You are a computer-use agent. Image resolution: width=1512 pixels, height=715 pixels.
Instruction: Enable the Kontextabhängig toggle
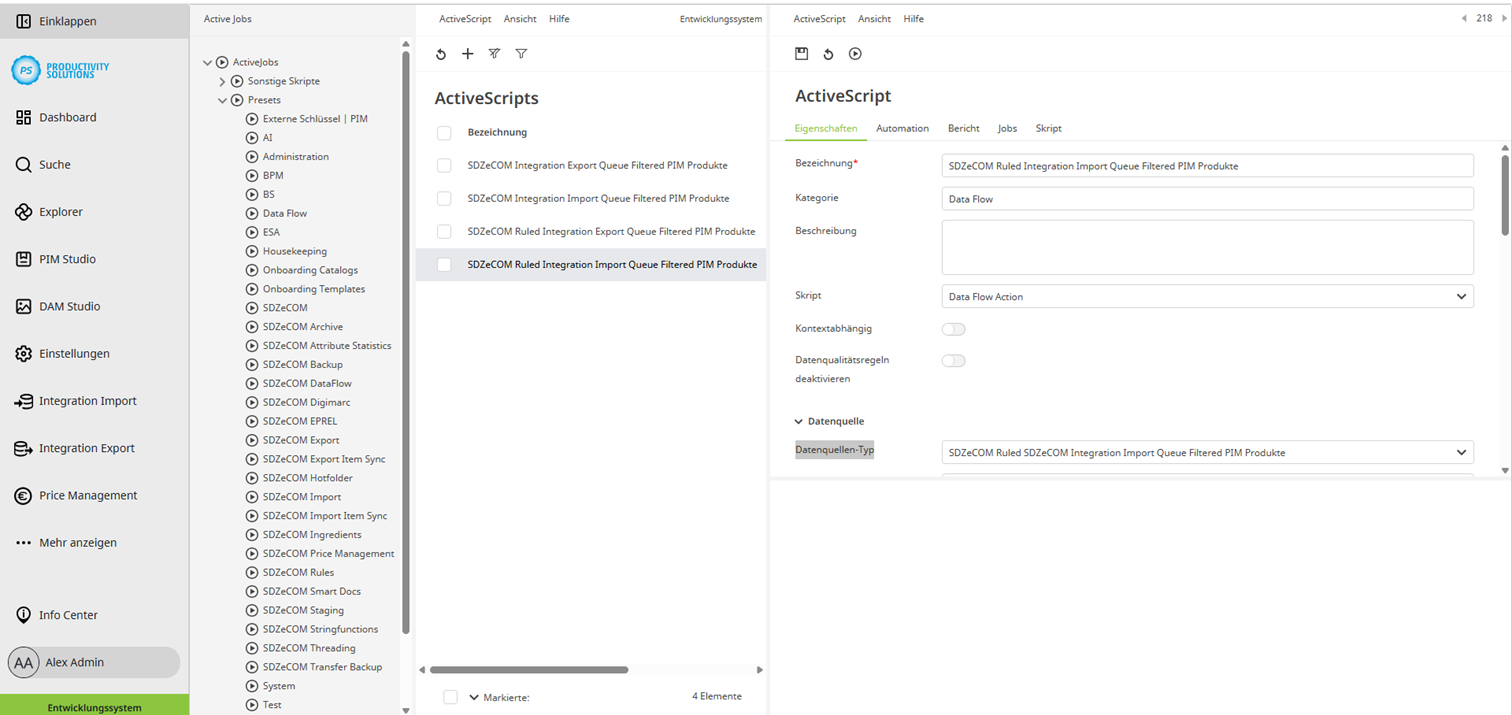coord(953,328)
